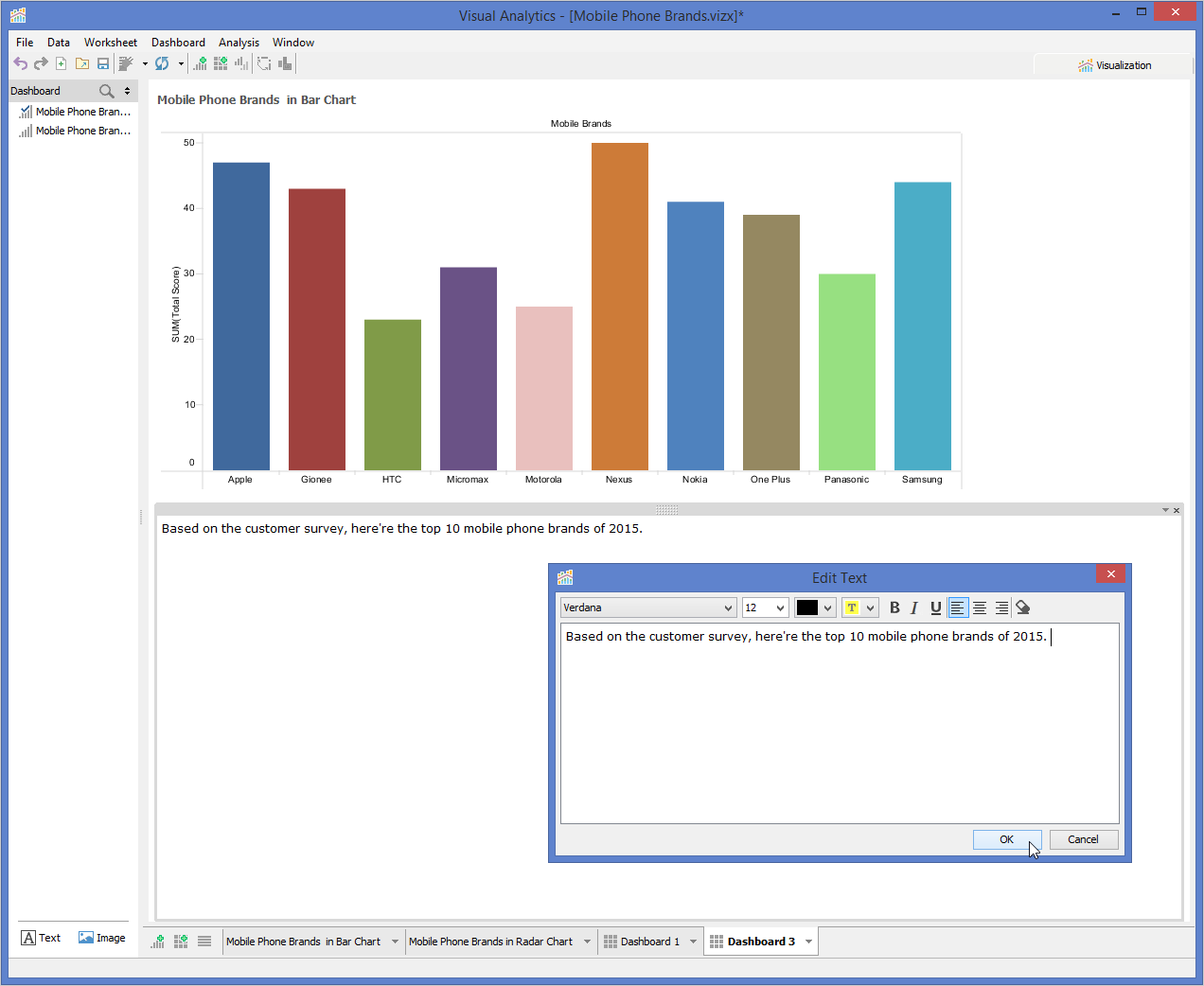Viewport: 1204px width, 986px height.
Task: Add a Text object to dashboard
Action: tap(41, 938)
